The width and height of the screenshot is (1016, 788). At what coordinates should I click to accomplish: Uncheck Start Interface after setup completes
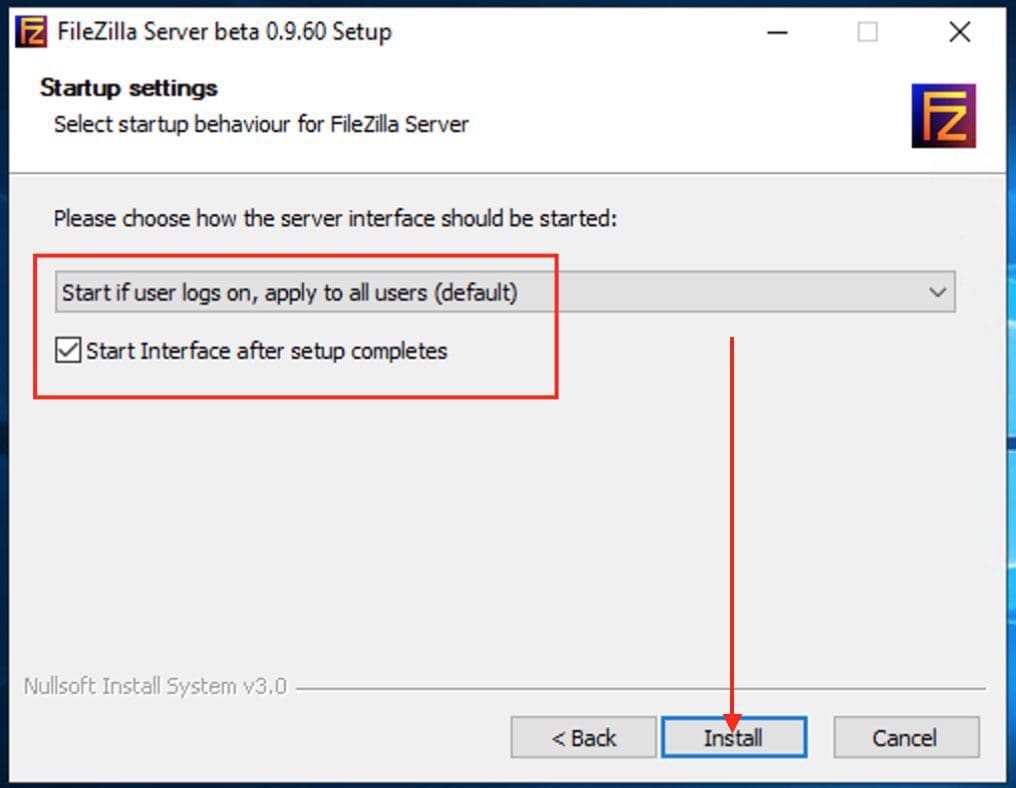[67, 350]
